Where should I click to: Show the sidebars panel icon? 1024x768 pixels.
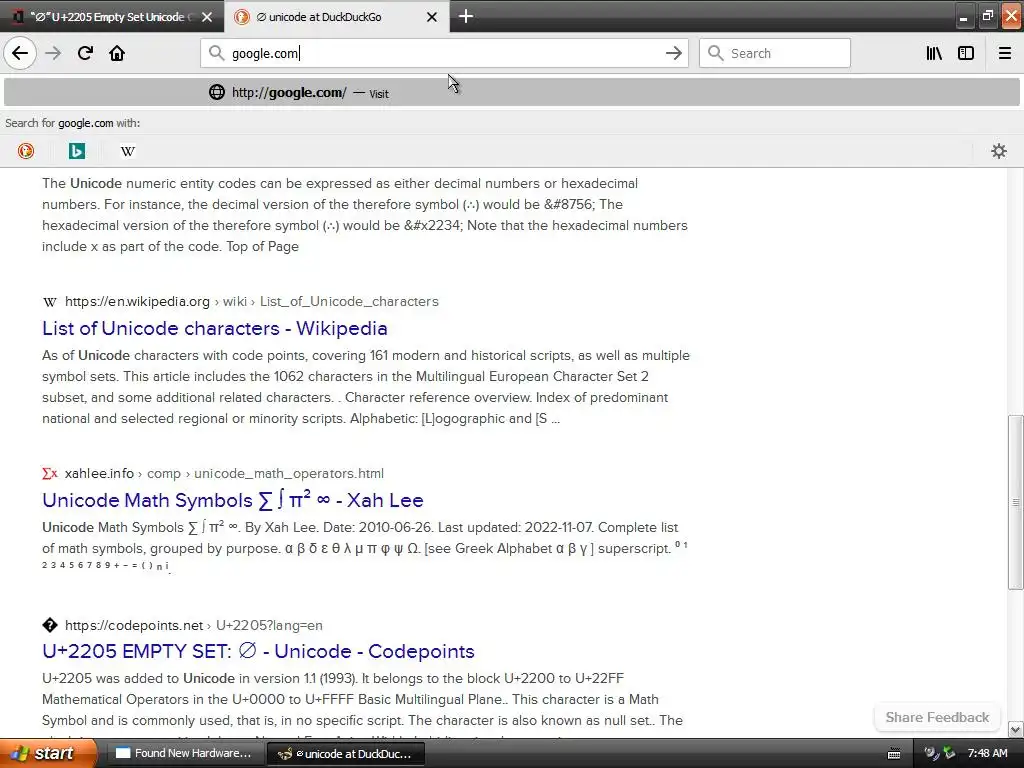(x=966, y=53)
